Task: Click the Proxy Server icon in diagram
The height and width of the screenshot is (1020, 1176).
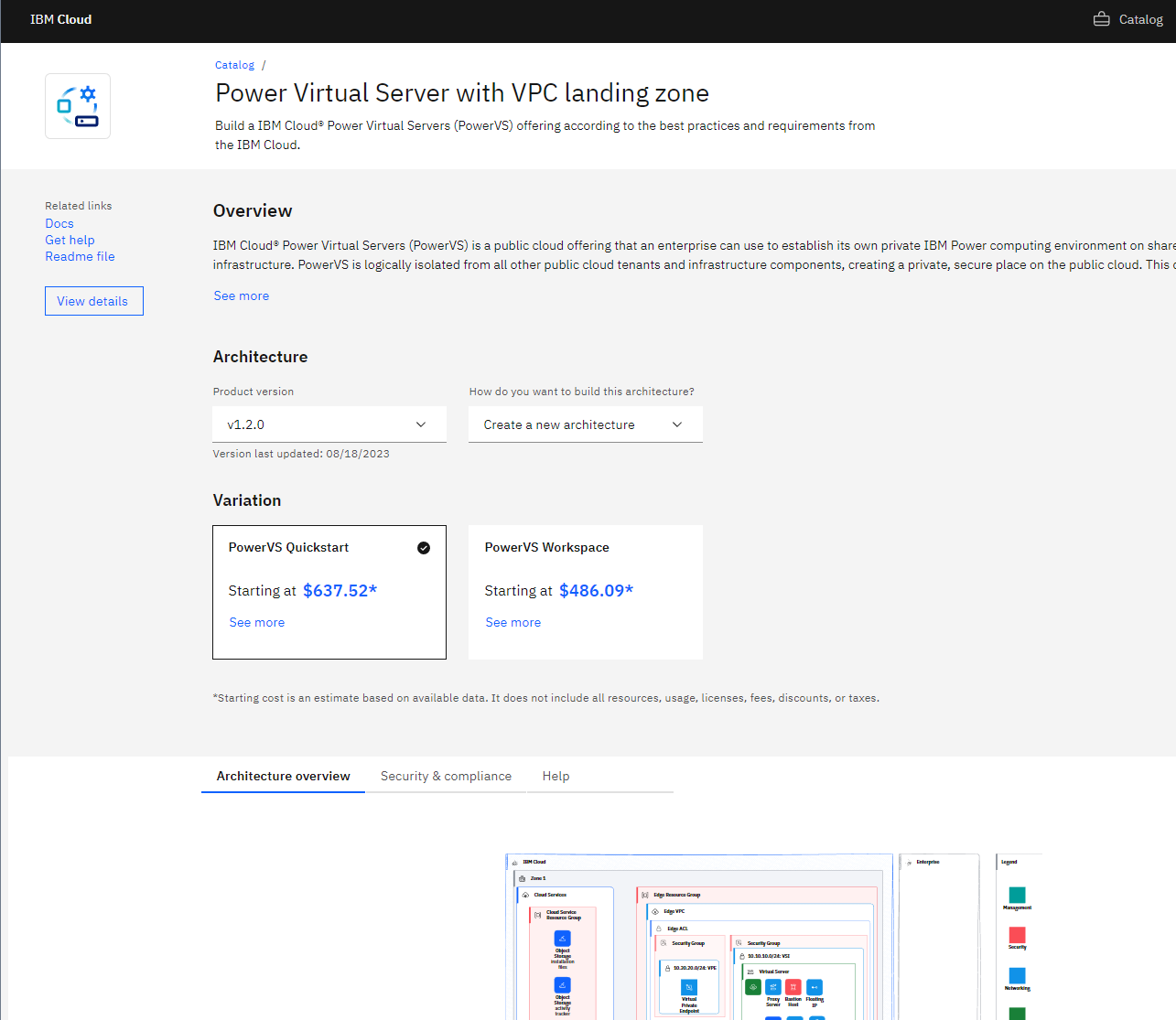Action: 773,987
